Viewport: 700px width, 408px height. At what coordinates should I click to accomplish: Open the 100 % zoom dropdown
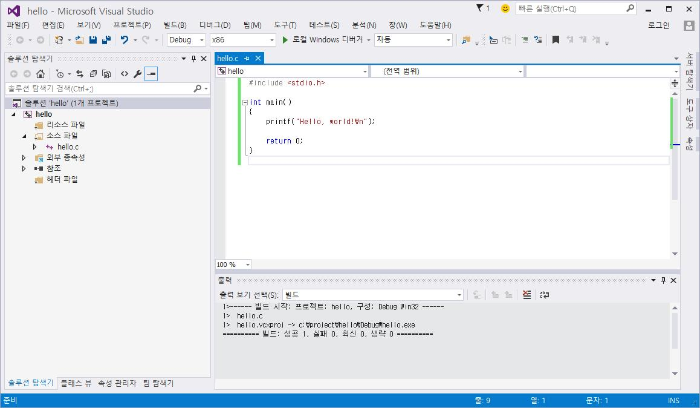tap(233, 265)
